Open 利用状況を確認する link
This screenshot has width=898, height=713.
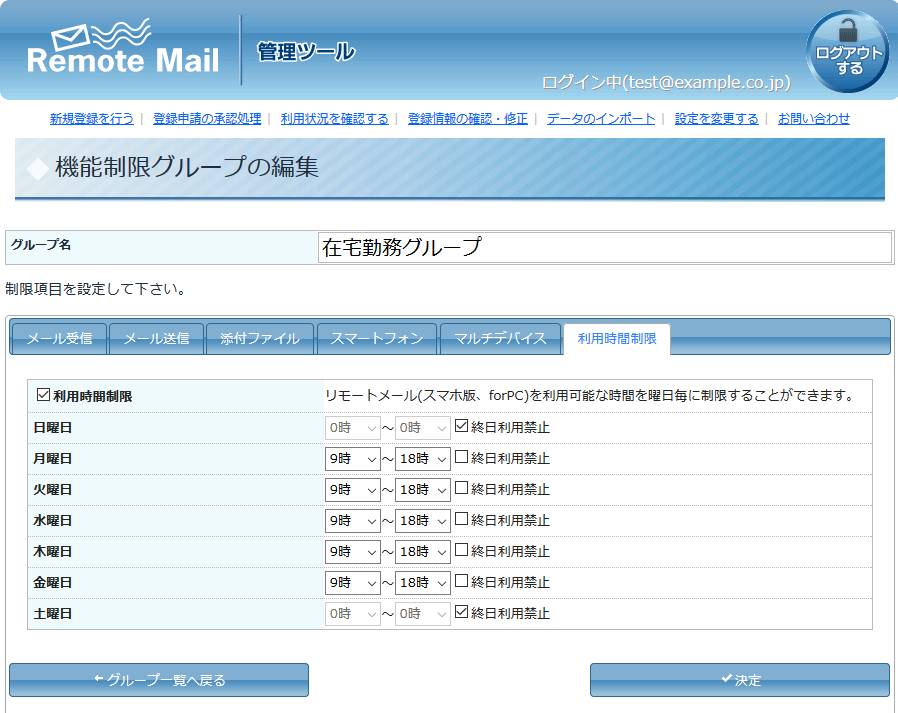pos(334,119)
